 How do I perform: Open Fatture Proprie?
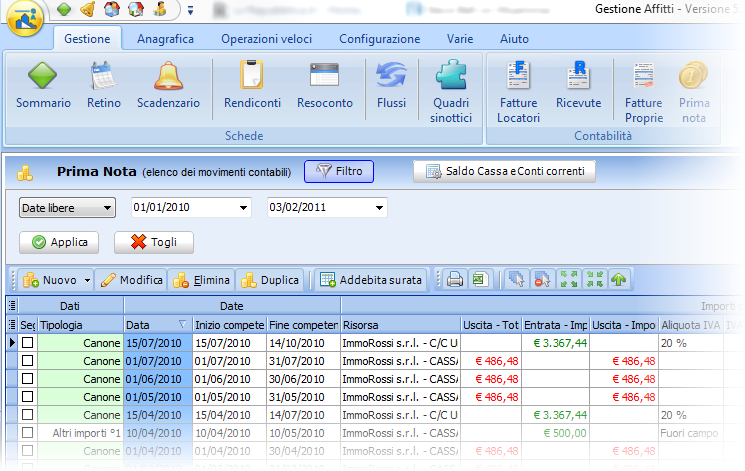(x=644, y=92)
